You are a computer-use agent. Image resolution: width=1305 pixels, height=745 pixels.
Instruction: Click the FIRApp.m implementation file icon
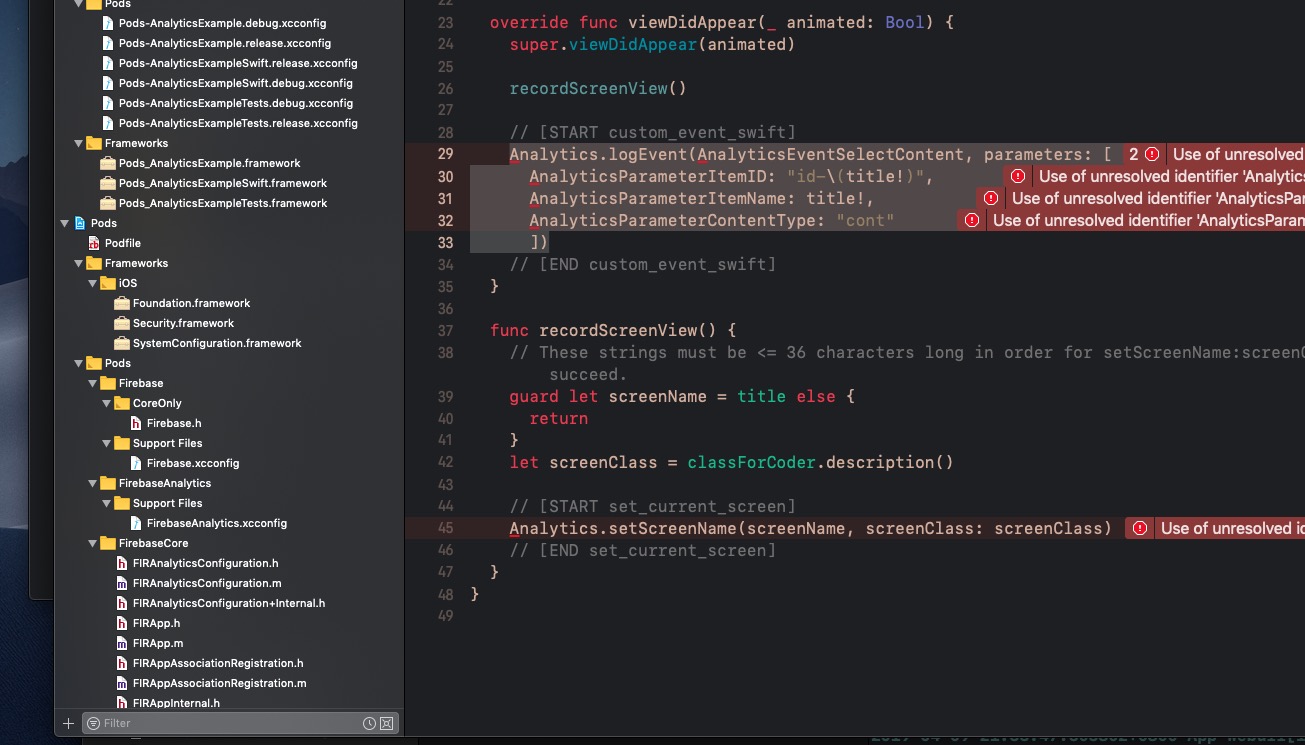124,643
